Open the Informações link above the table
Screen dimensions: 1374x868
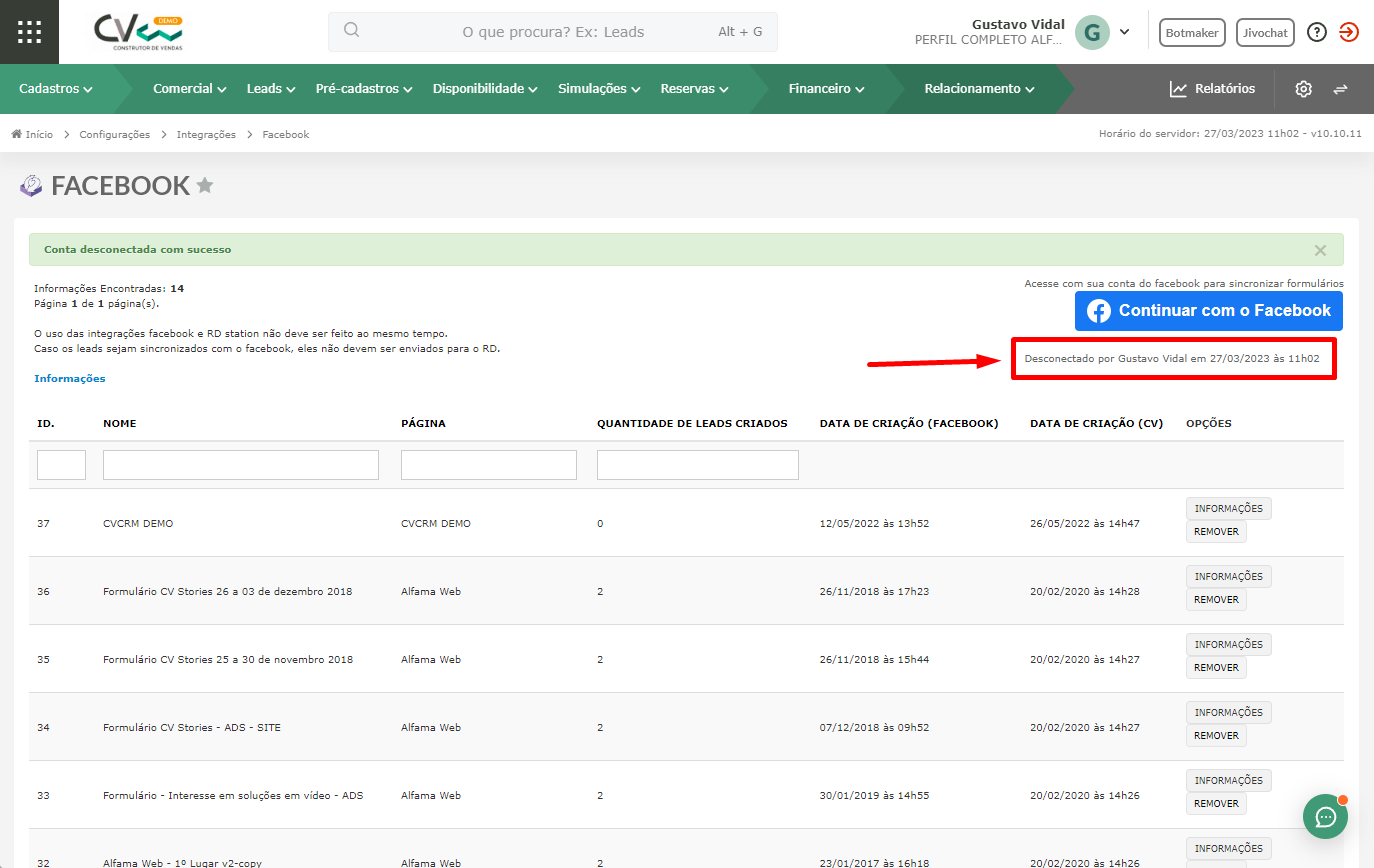pos(70,378)
